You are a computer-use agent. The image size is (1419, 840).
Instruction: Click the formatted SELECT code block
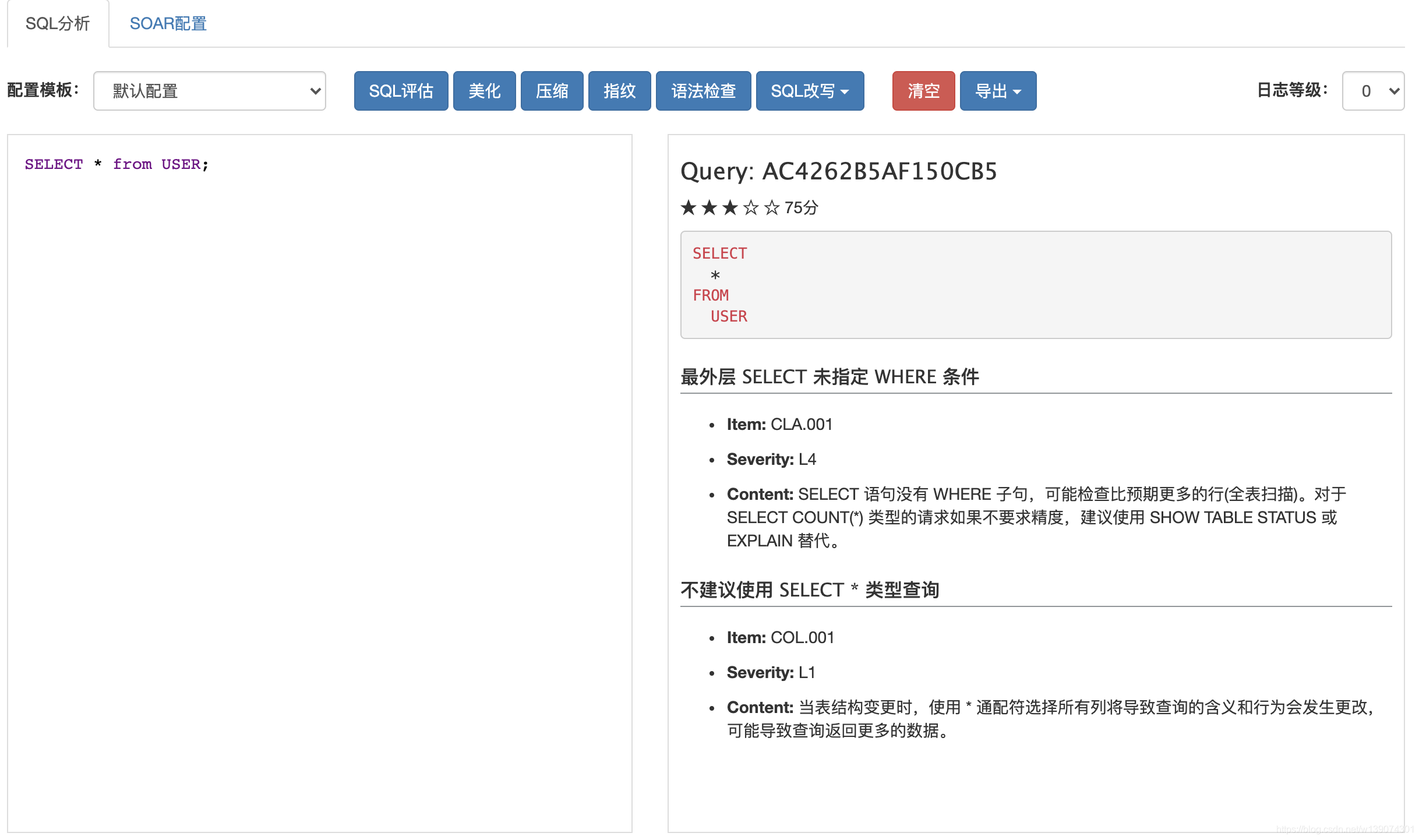1035,285
